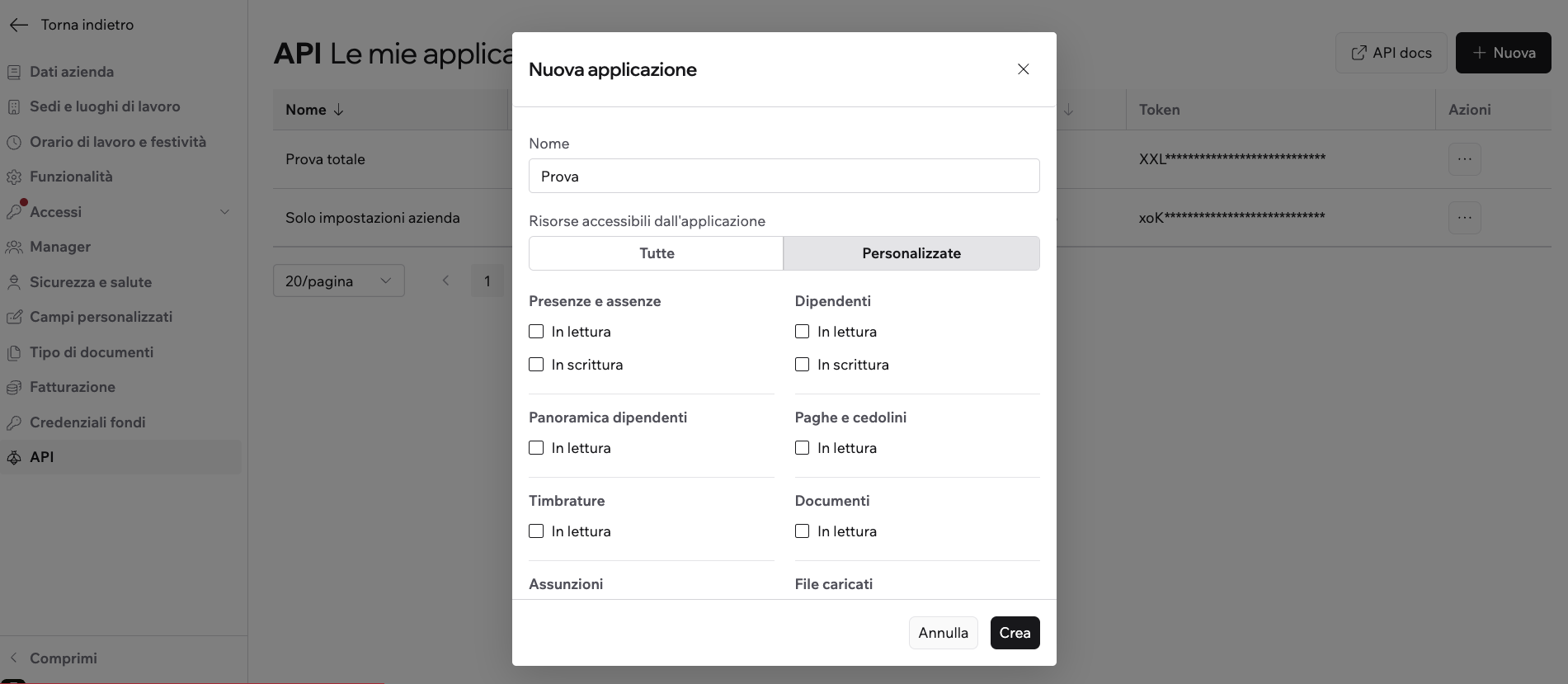Open Dati azienda from the sidebar icon
Image resolution: width=1568 pixels, height=684 pixels.
(14, 72)
